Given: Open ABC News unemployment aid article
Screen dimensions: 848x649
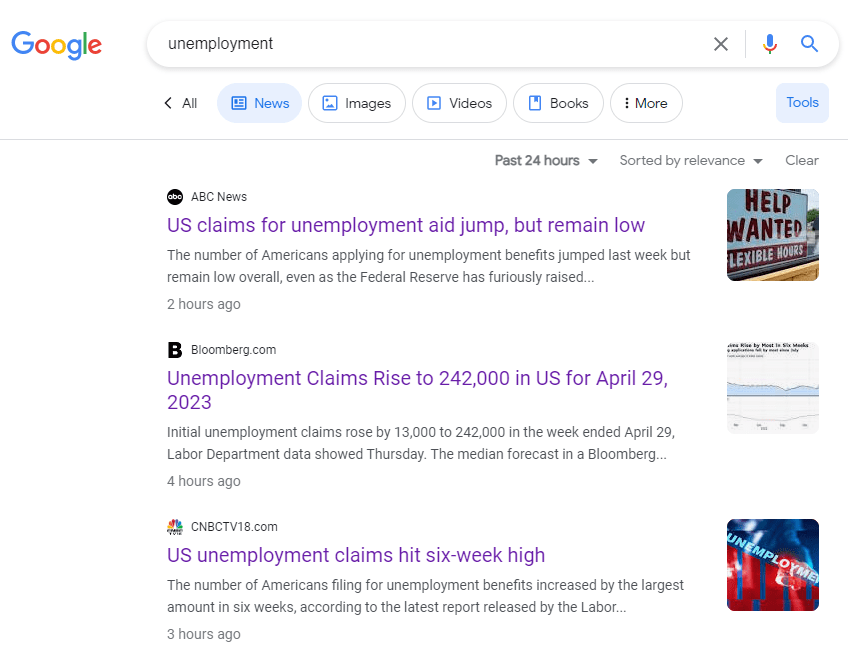Looking at the screenshot, I should (x=406, y=225).
